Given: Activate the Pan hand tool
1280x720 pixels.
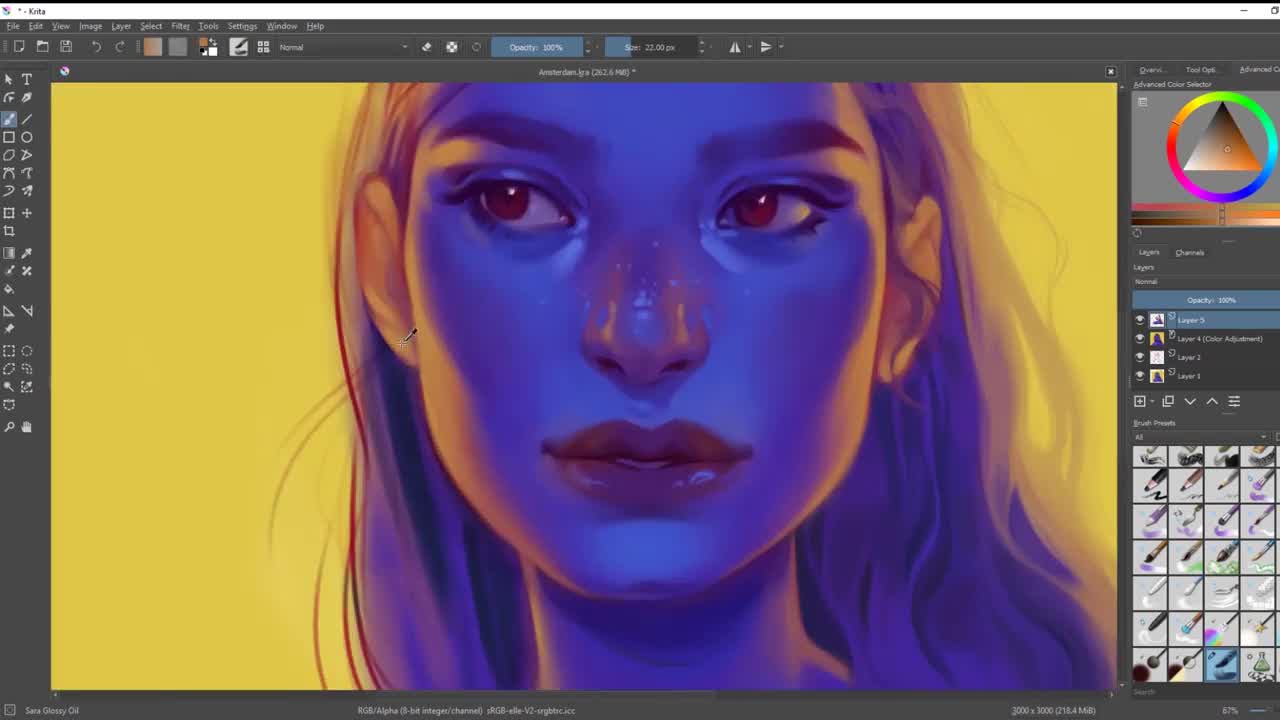Looking at the screenshot, I should coord(27,427).
